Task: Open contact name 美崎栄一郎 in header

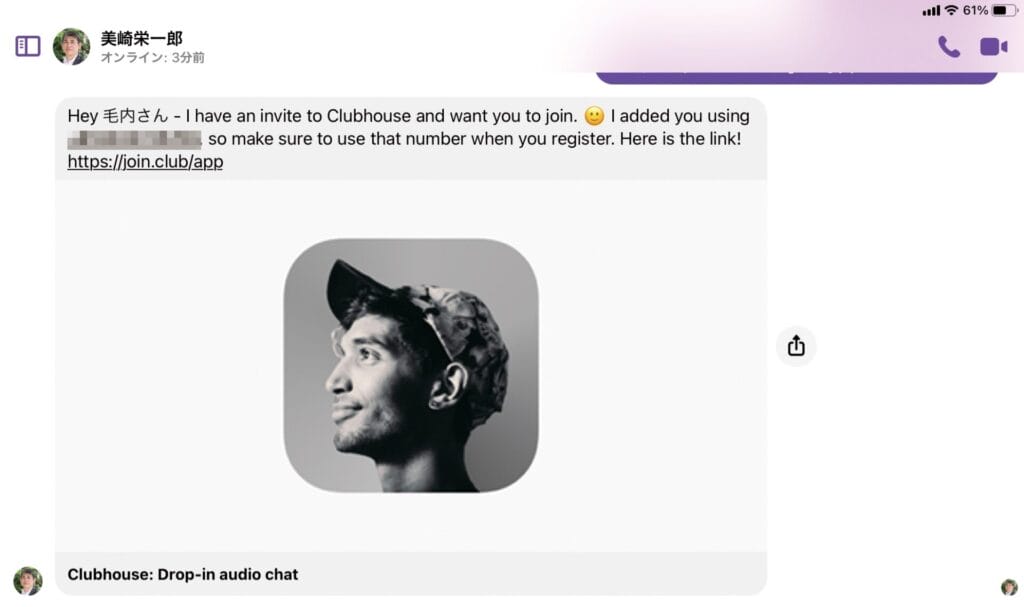Action: [141, 39]
